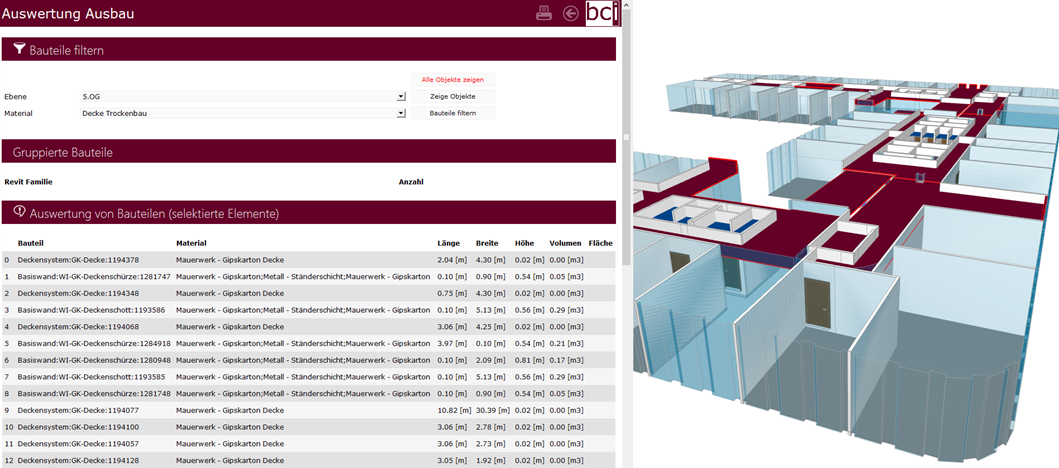Click Auswertung von Bauteilen section header

(x=309, y=213)
